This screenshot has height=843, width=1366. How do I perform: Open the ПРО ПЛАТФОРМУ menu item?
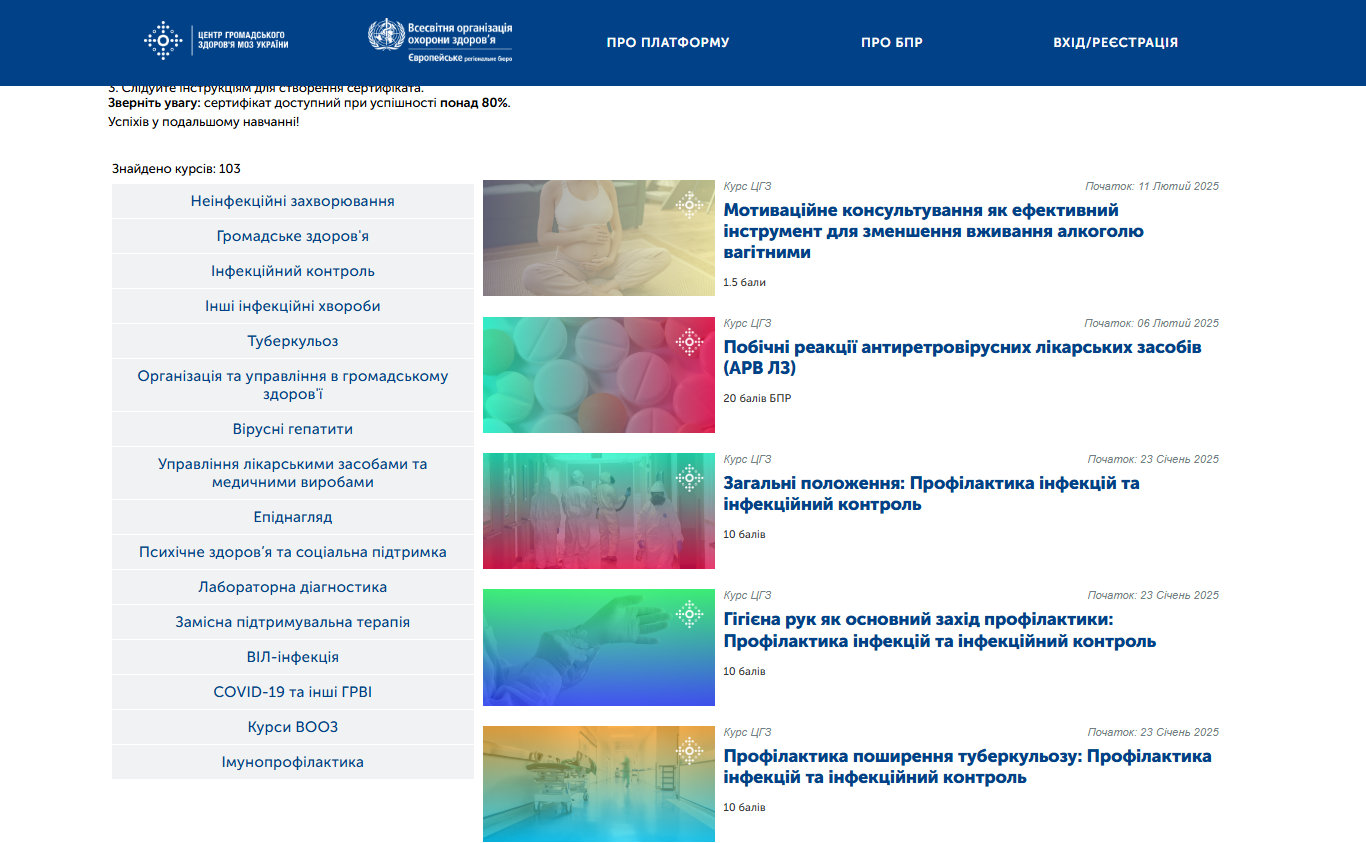tap(668, 43)
